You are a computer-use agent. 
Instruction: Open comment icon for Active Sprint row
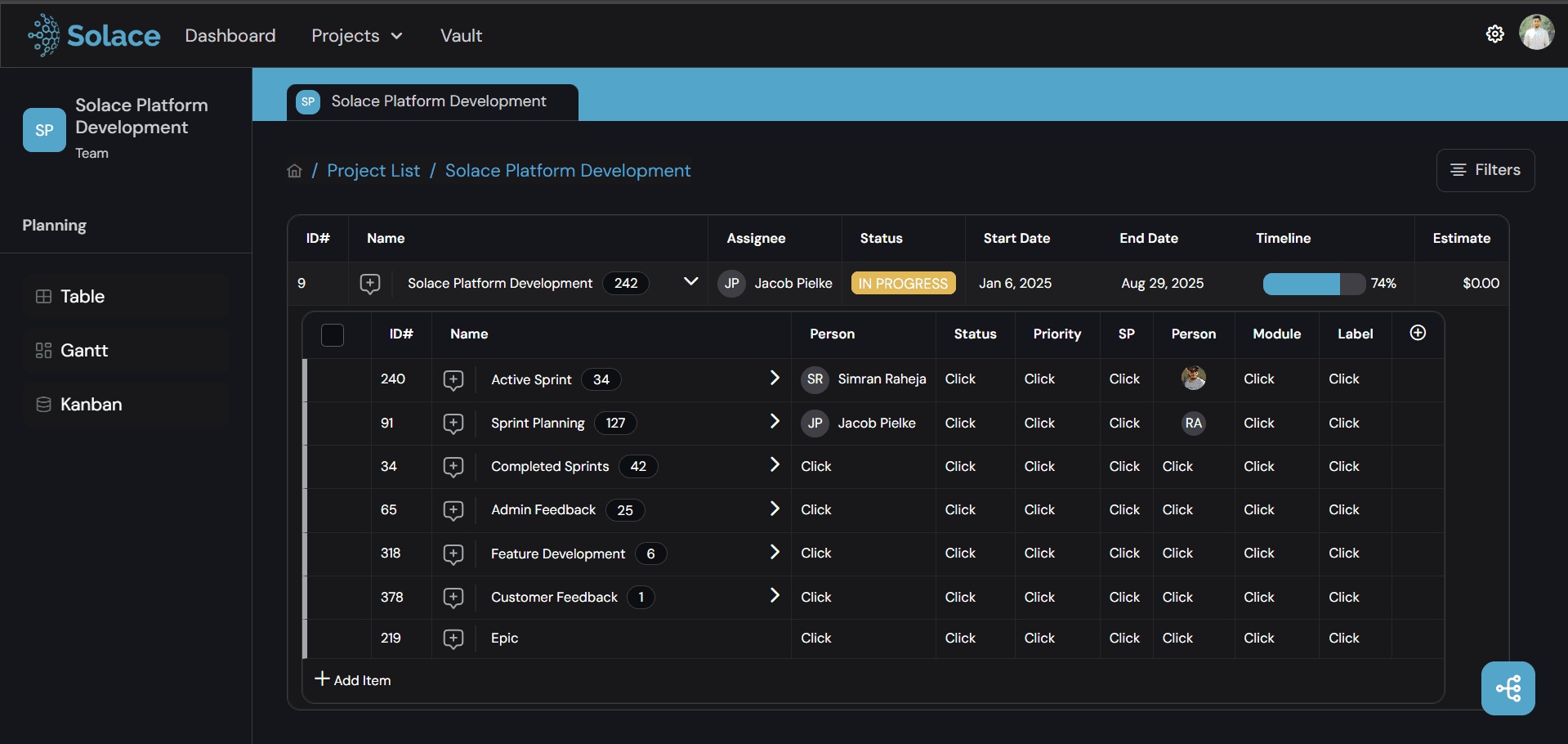453,379
